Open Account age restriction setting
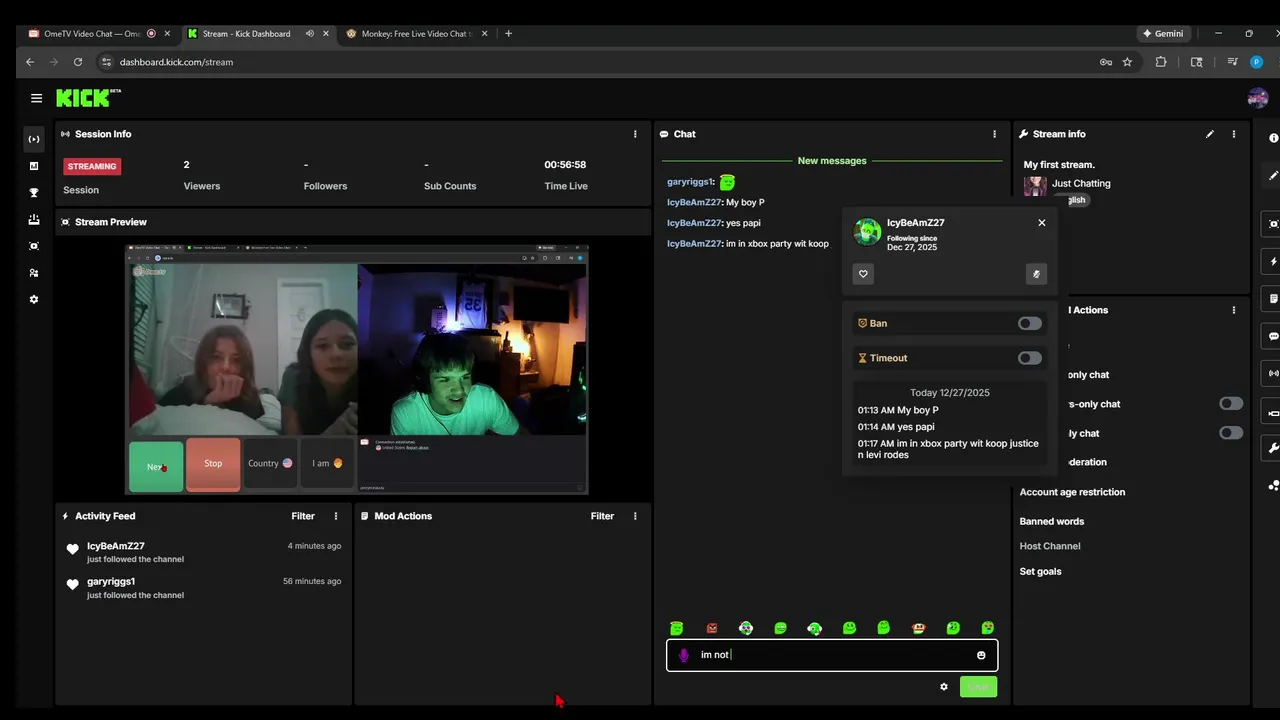1280x720 pixels. click(1072, 492)
